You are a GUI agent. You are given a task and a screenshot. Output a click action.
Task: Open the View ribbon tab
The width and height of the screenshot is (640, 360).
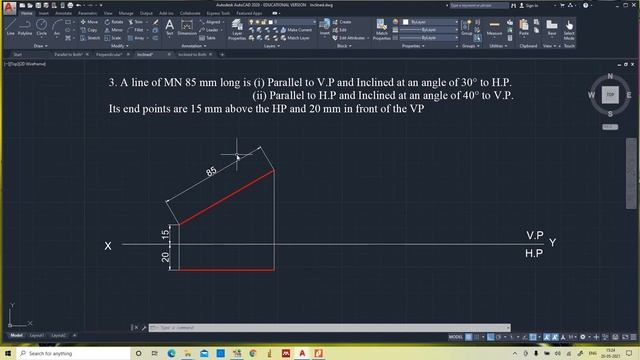108,13
